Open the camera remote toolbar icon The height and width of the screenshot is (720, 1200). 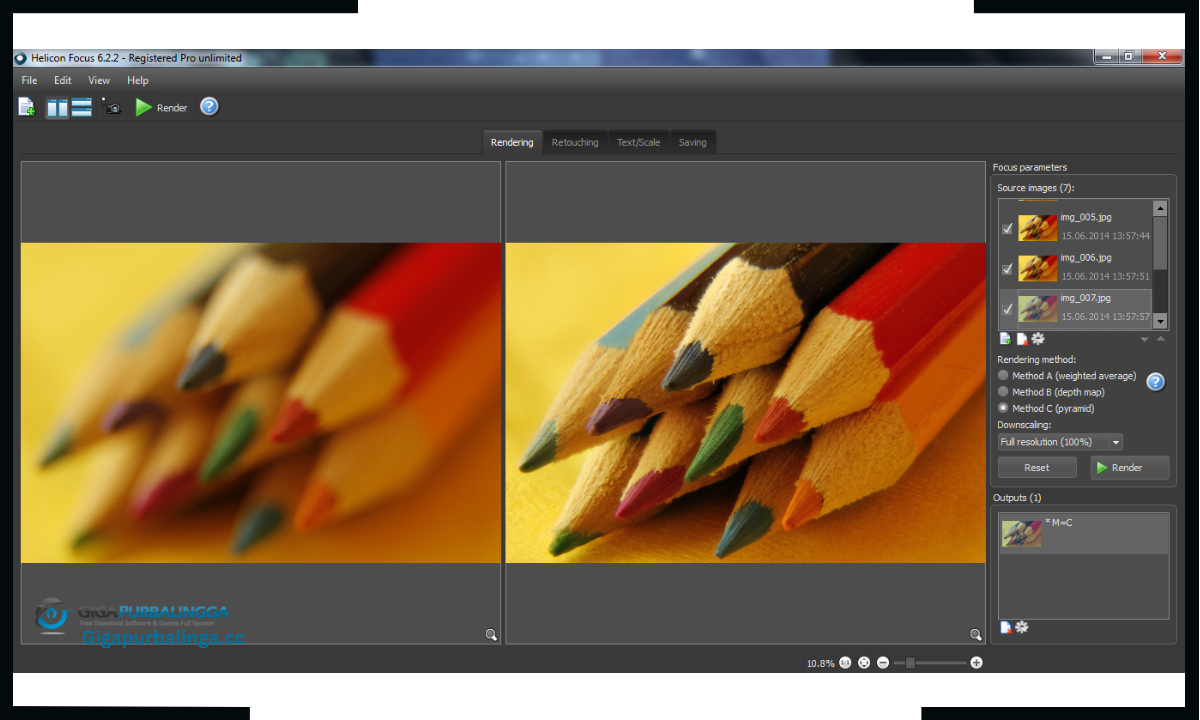pos(111,107)
